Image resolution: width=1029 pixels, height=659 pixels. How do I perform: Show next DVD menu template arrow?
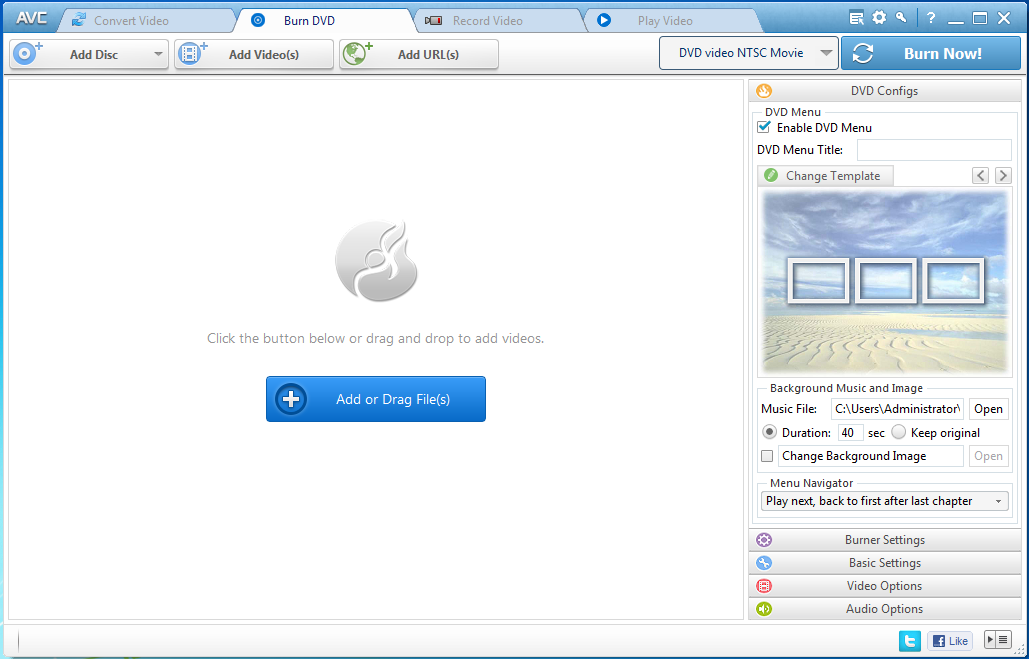[1003, 175]
